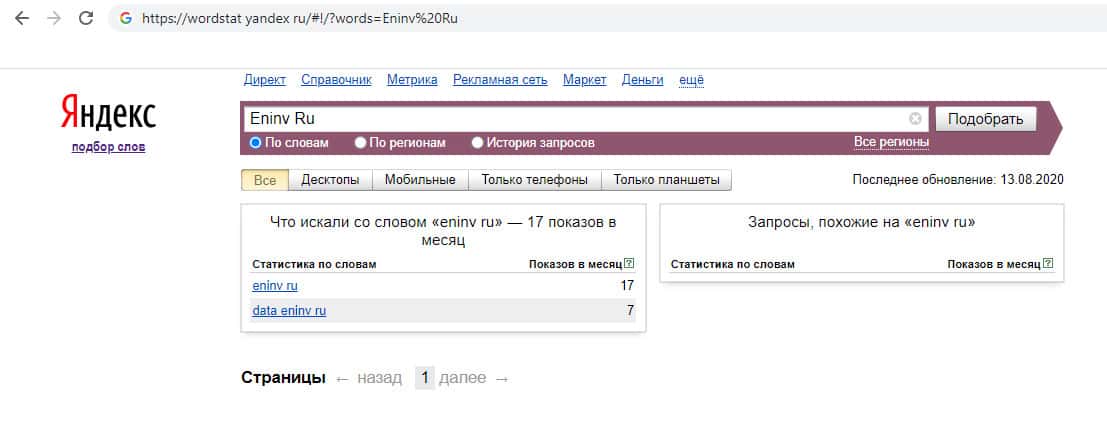The height and width of the screenshot is (425, 1107).
Task: Select the История запросов radio button
Action: pyautogui.click(x=477, y=143)
